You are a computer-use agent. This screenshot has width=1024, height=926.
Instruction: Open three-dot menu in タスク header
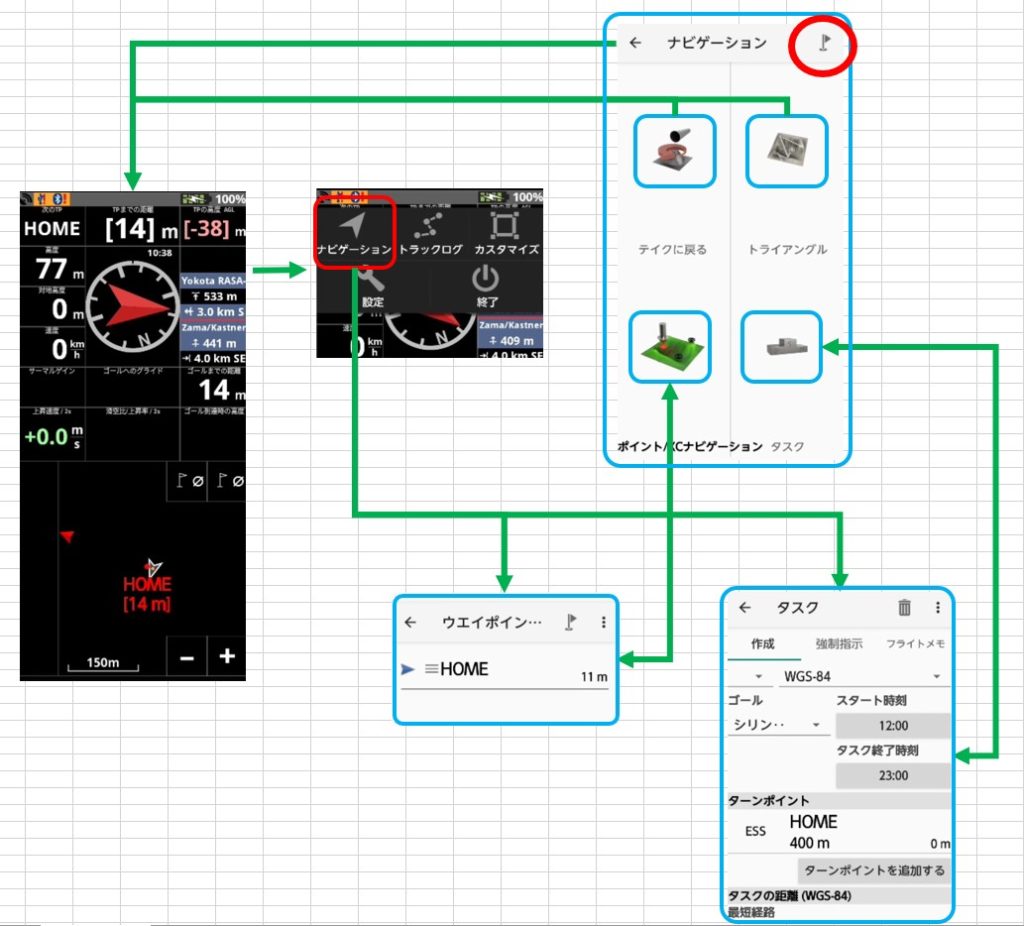click(x=937, y=608)
